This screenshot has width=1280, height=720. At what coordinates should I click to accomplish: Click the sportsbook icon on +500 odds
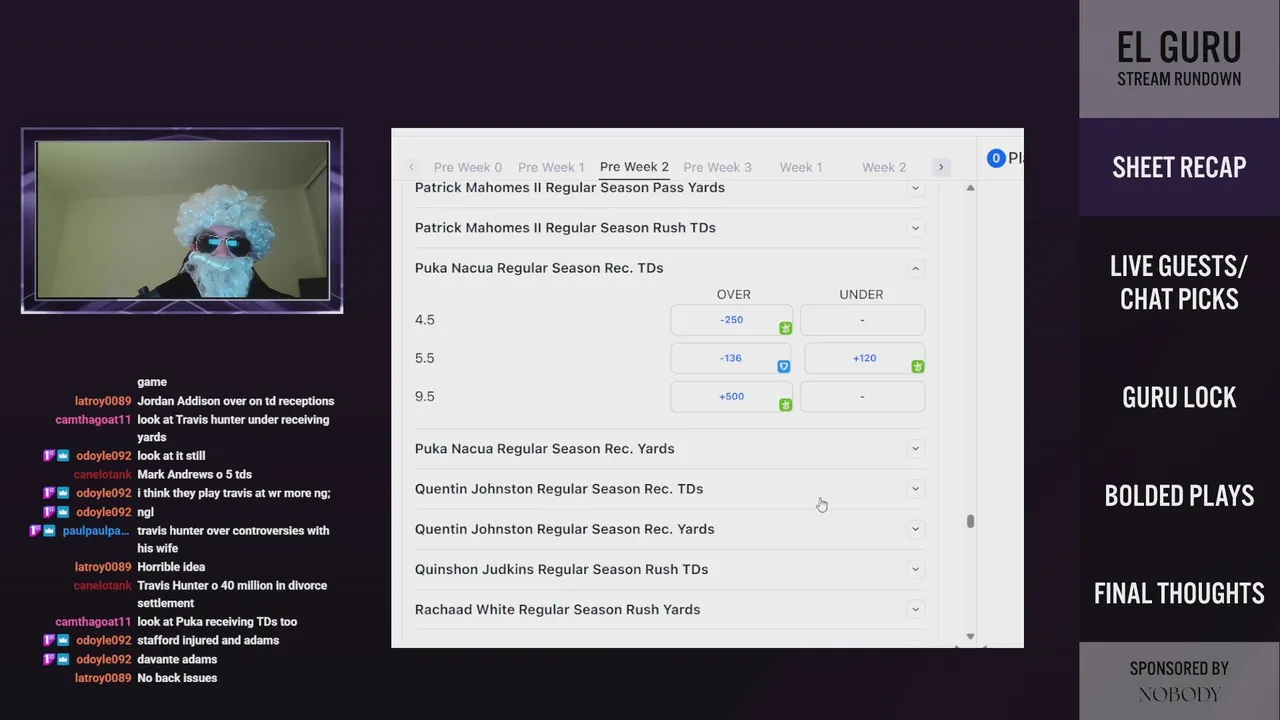click(785, 405)
